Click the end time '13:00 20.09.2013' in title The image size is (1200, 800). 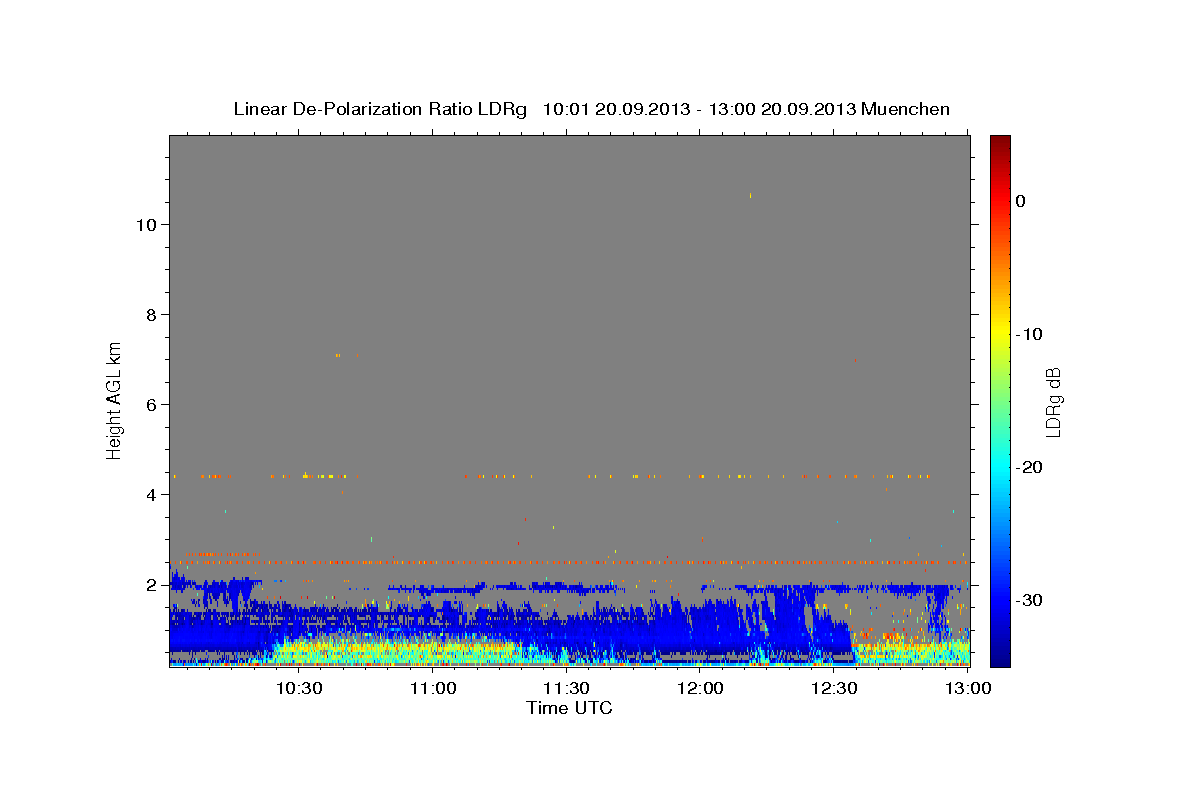pyautogui.click(x=782, y=109)
